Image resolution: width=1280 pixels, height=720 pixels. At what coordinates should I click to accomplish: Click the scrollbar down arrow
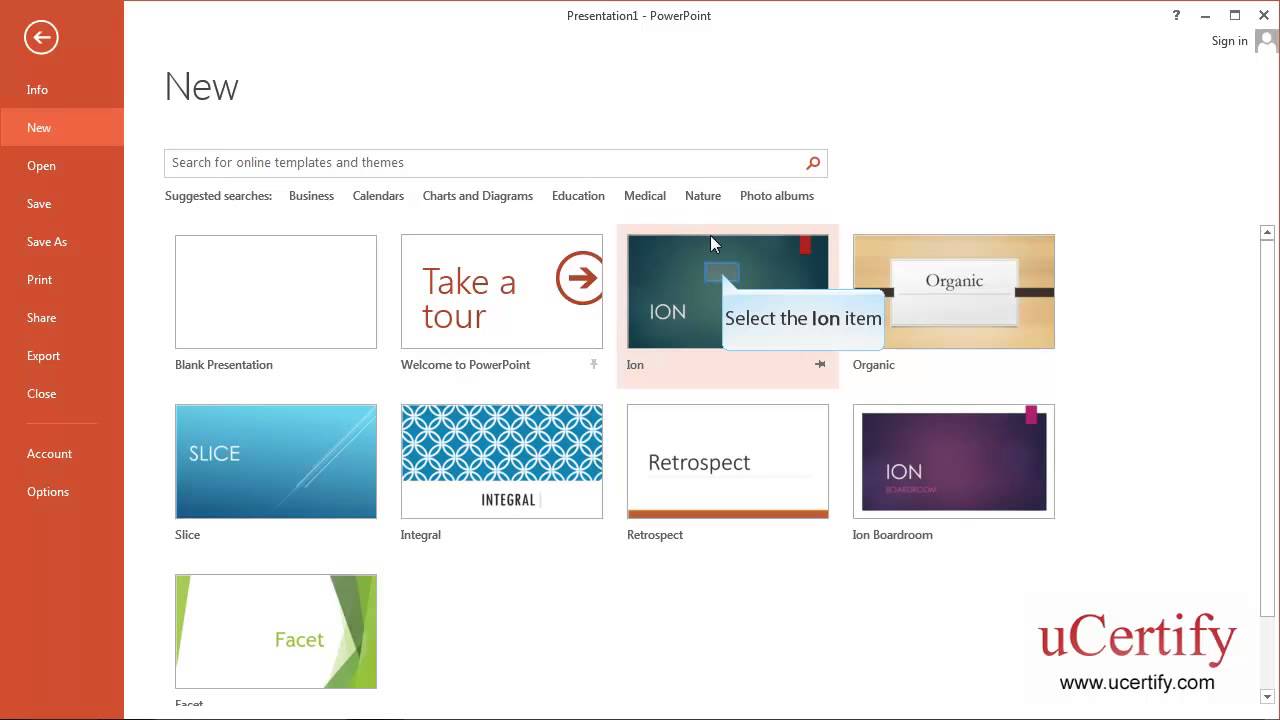click(x=1267, y=697)
